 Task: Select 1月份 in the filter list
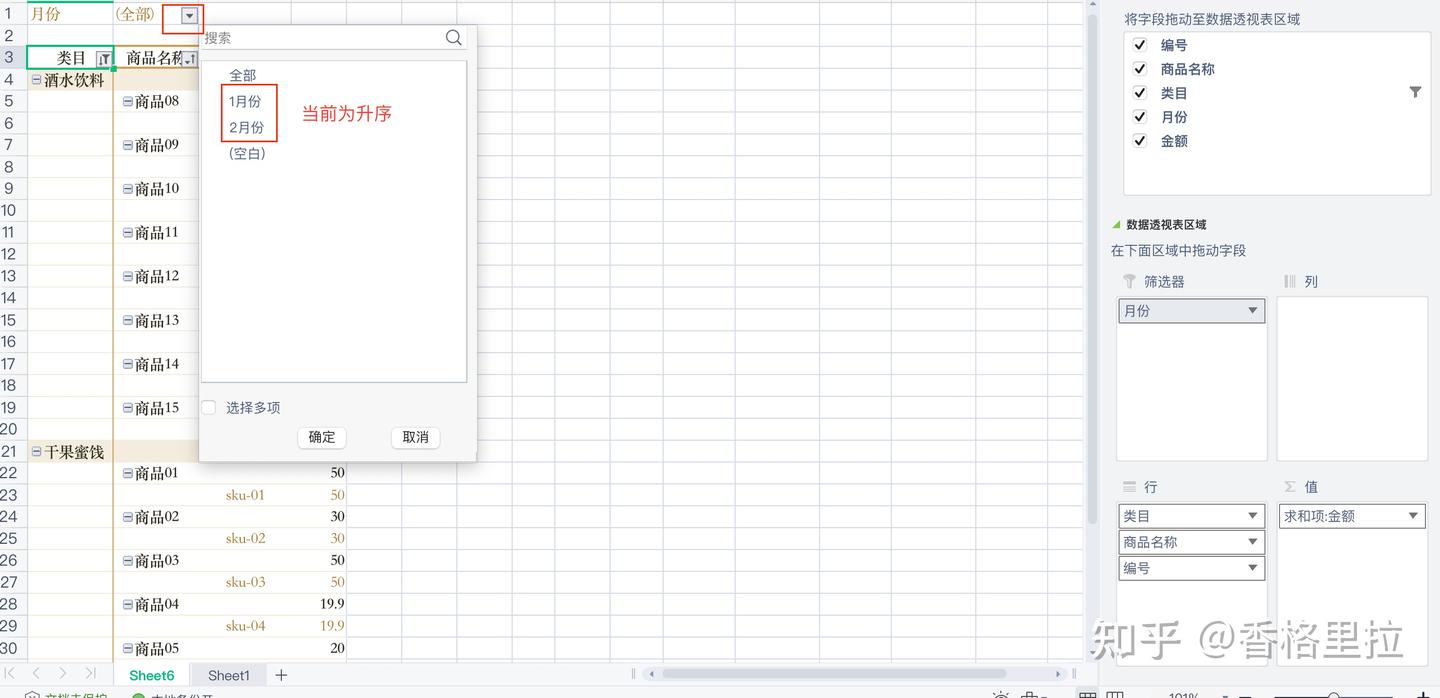(x=245, y=101)
